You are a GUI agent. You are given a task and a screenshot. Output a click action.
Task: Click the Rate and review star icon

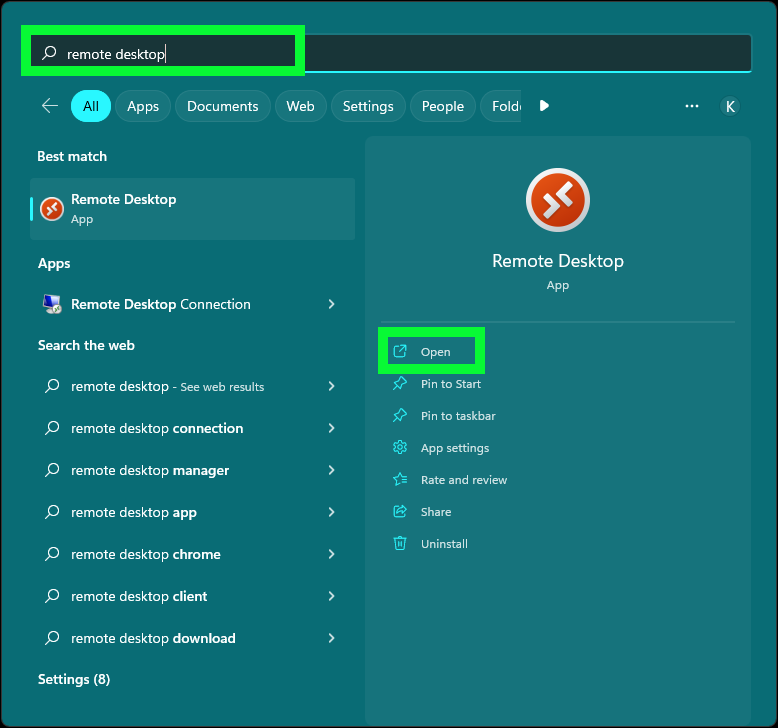(400, 480)
